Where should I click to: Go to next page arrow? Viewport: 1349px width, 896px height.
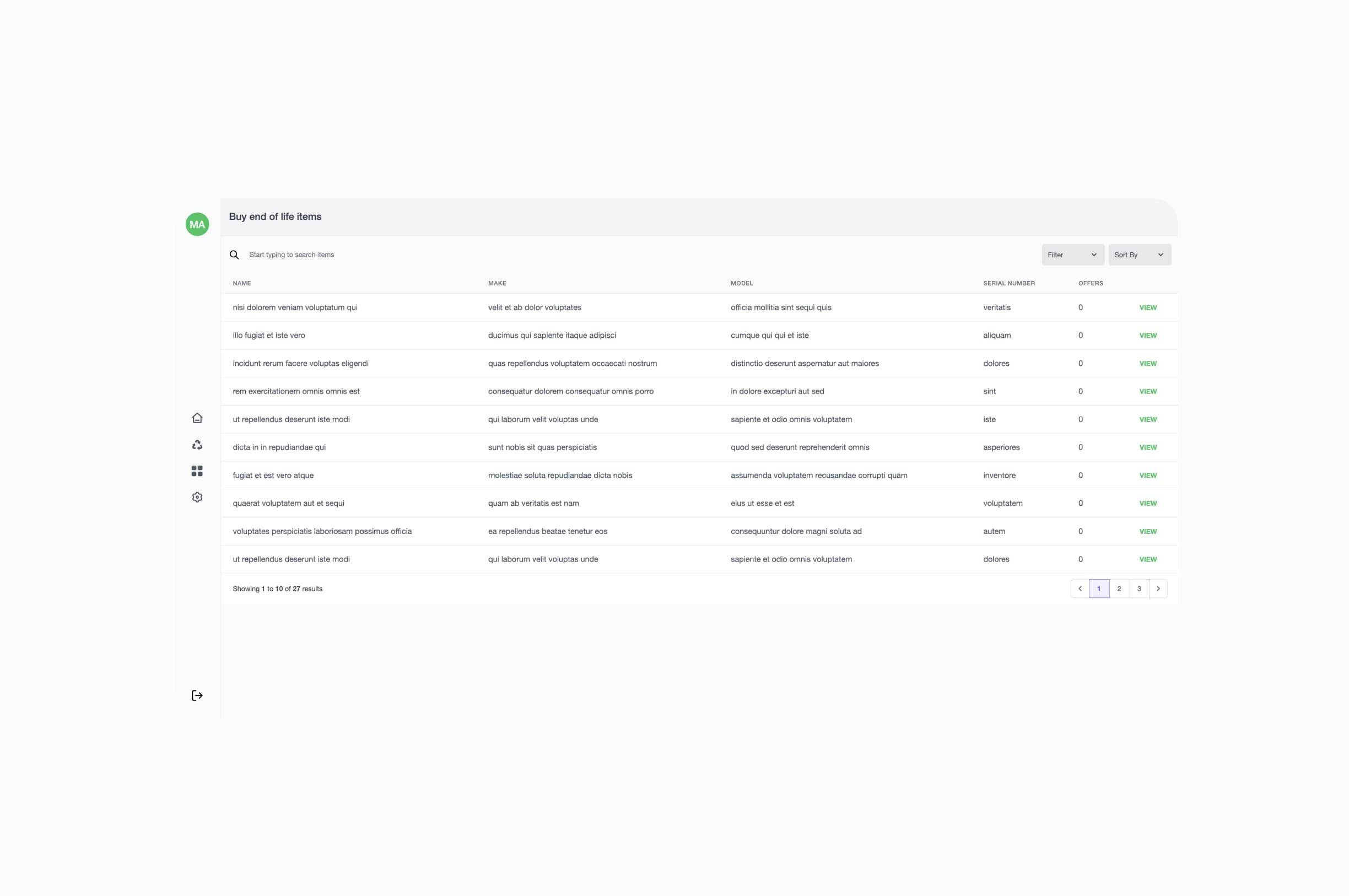pos(1158,589)
